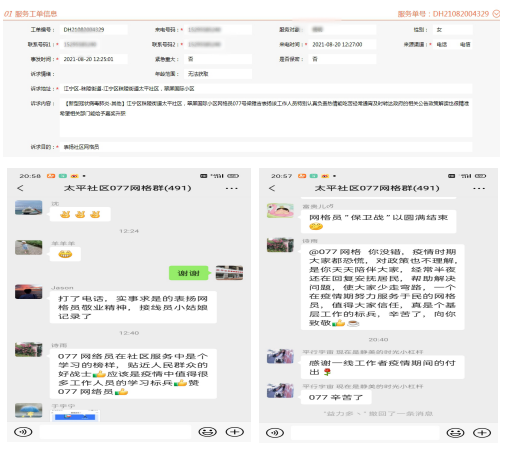Open the three-dot menu in left chat
This screenshot has height=450, width=506.
tap(231, 188)
